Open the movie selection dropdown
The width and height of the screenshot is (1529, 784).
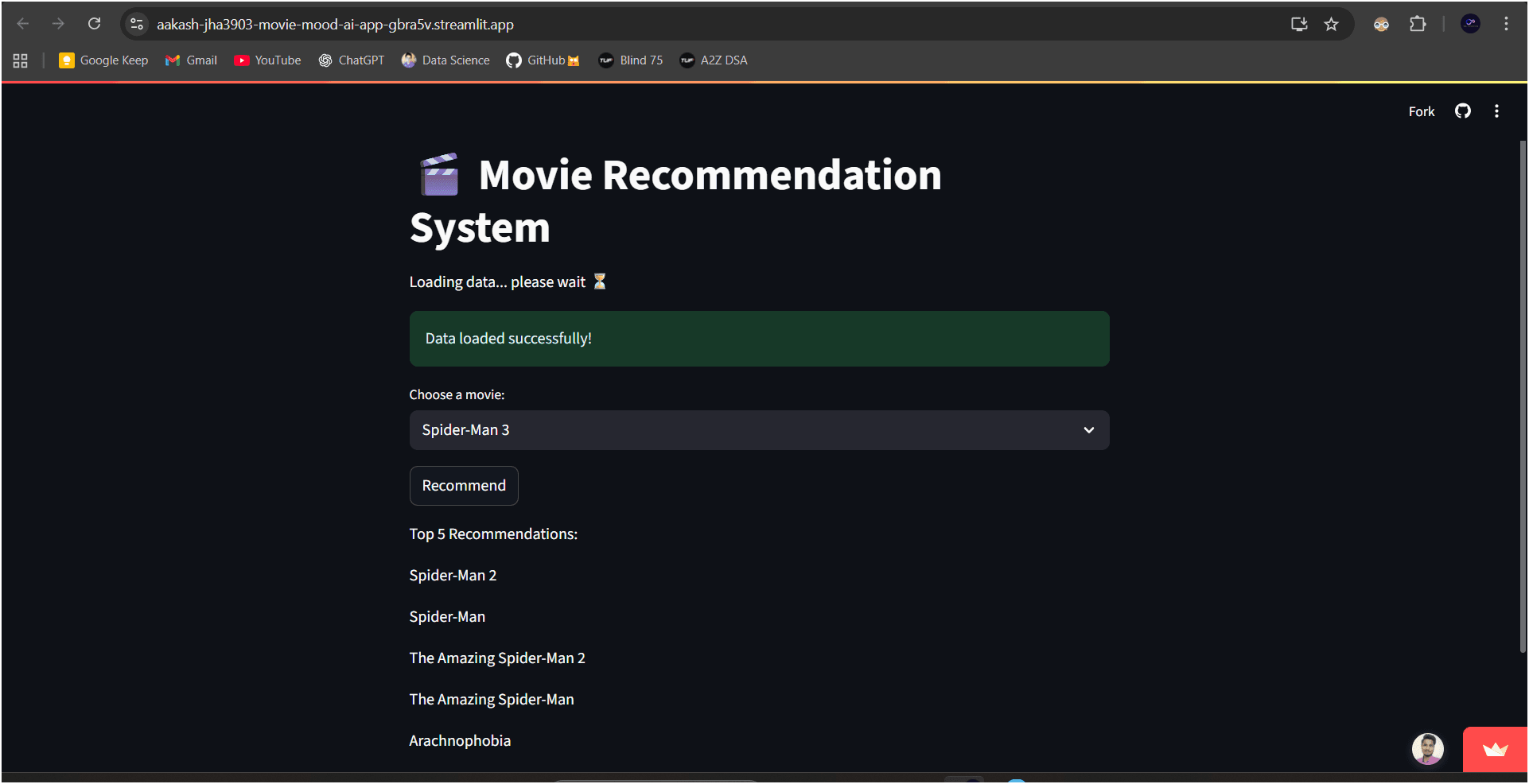(x=758, y=430)
